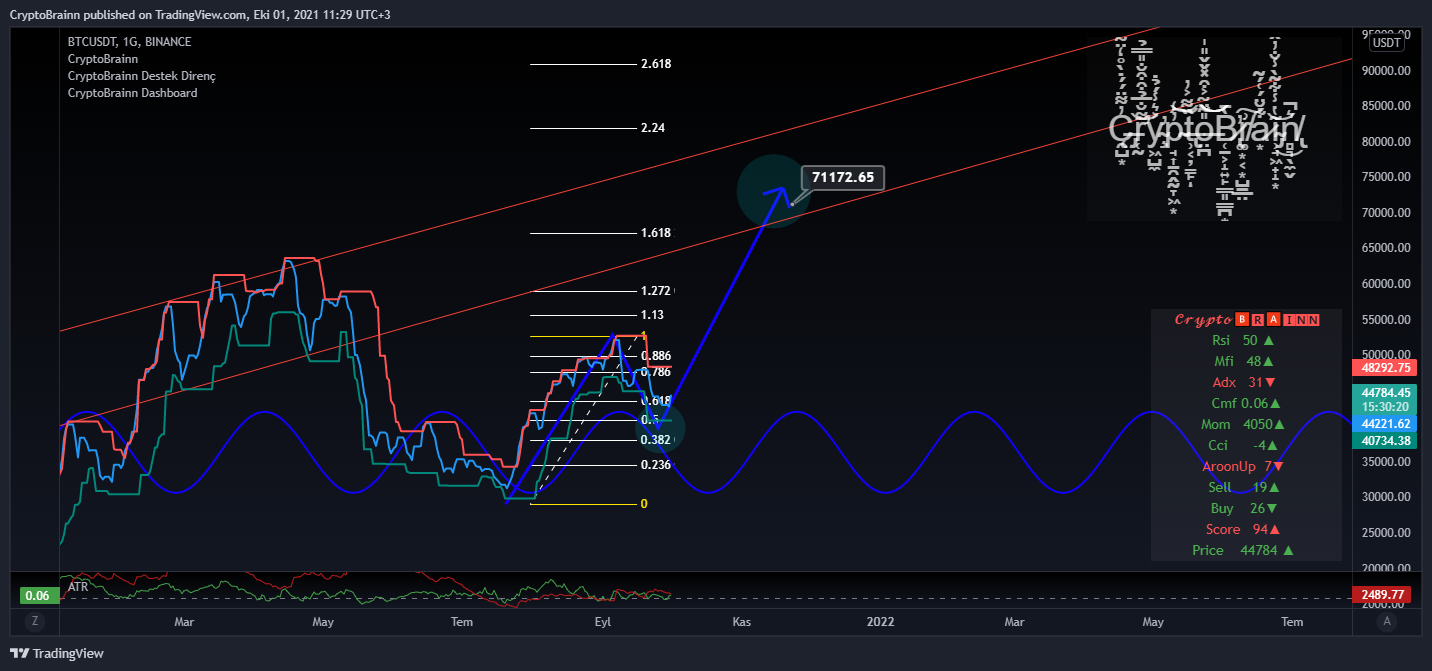The width and height of the screenshot is (1432, 671).
Task: Click the Cmf 0.06 row in the dashboard
Action: [1245, 403]
